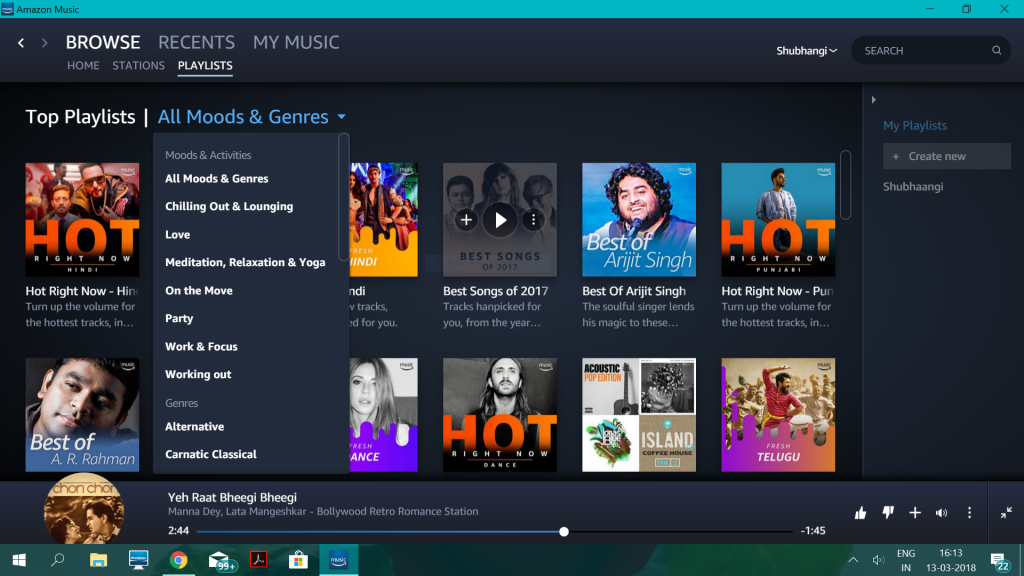Click the Best Songs of 2017 title
Screen dimensions: 1024x576
click(496, 291)
